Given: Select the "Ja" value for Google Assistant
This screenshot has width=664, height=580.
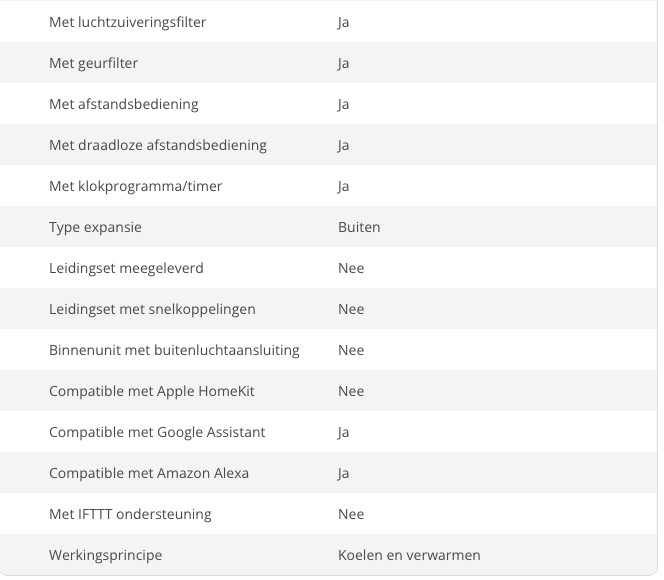Looking at the screenshot, I should pyautogui.click(x=344, y=432).
